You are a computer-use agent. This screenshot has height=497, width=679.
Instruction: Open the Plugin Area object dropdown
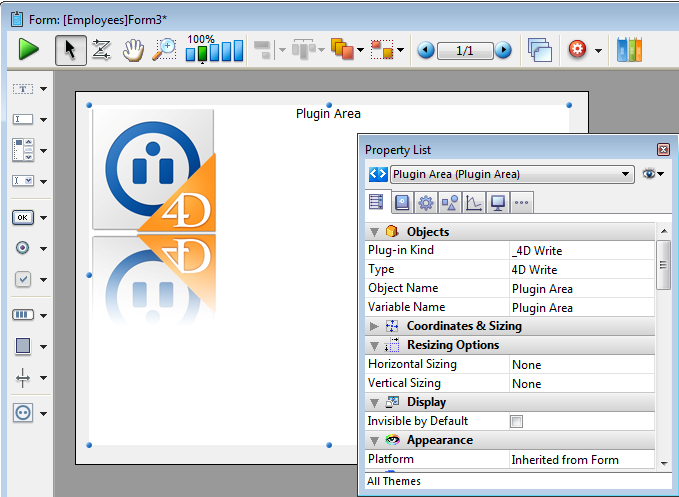[x=626, y=174]
